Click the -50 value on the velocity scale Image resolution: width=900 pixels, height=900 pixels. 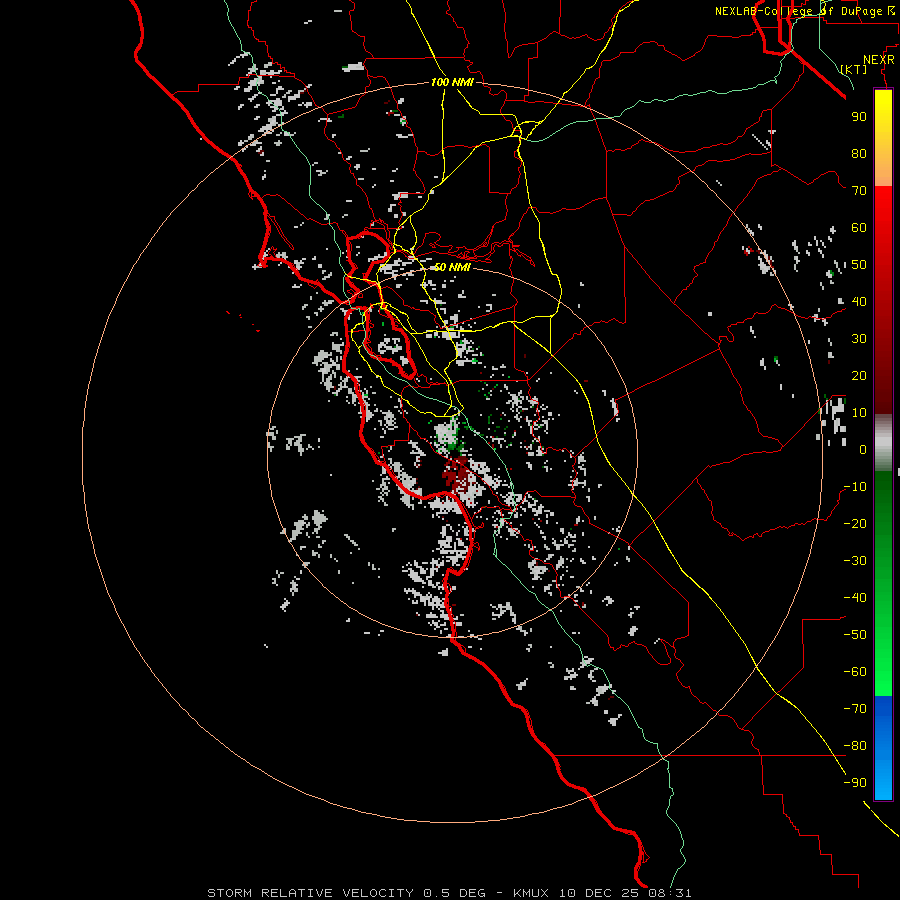(x=855, y=635)
